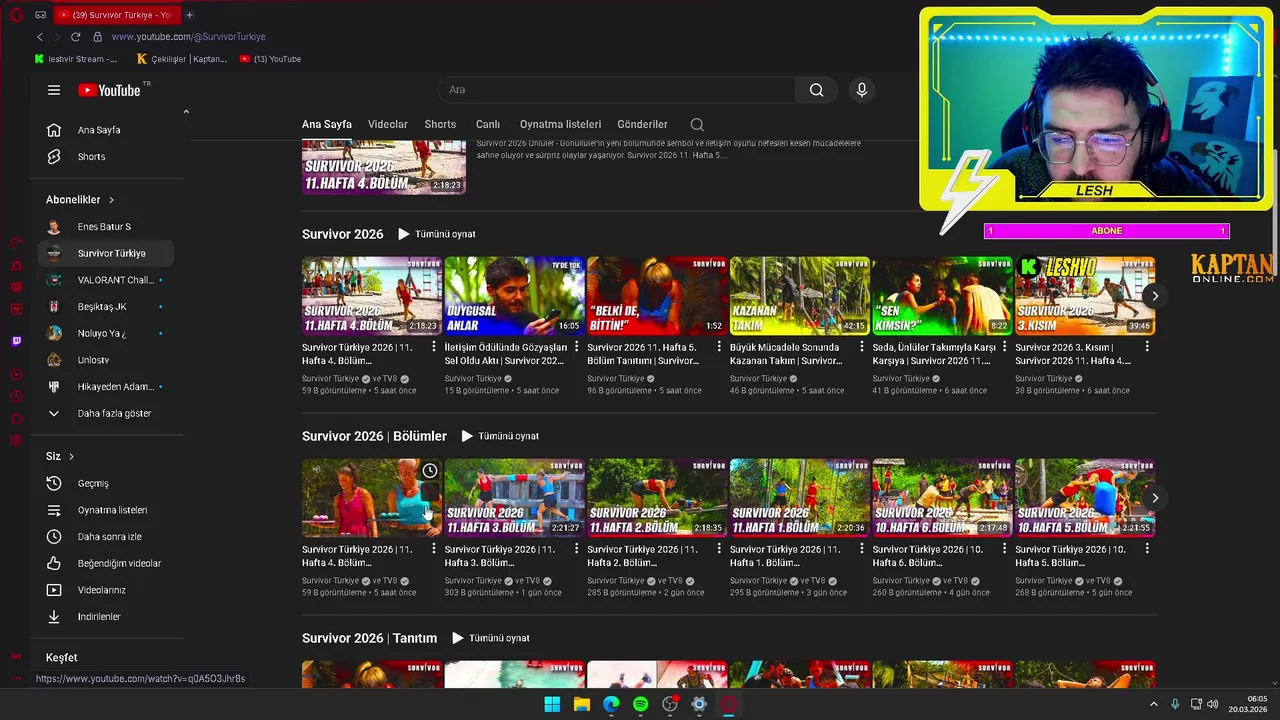Open taskbar Settings gear app
1280x720 pixels.
pyautogui.click(x=699, y=704)
